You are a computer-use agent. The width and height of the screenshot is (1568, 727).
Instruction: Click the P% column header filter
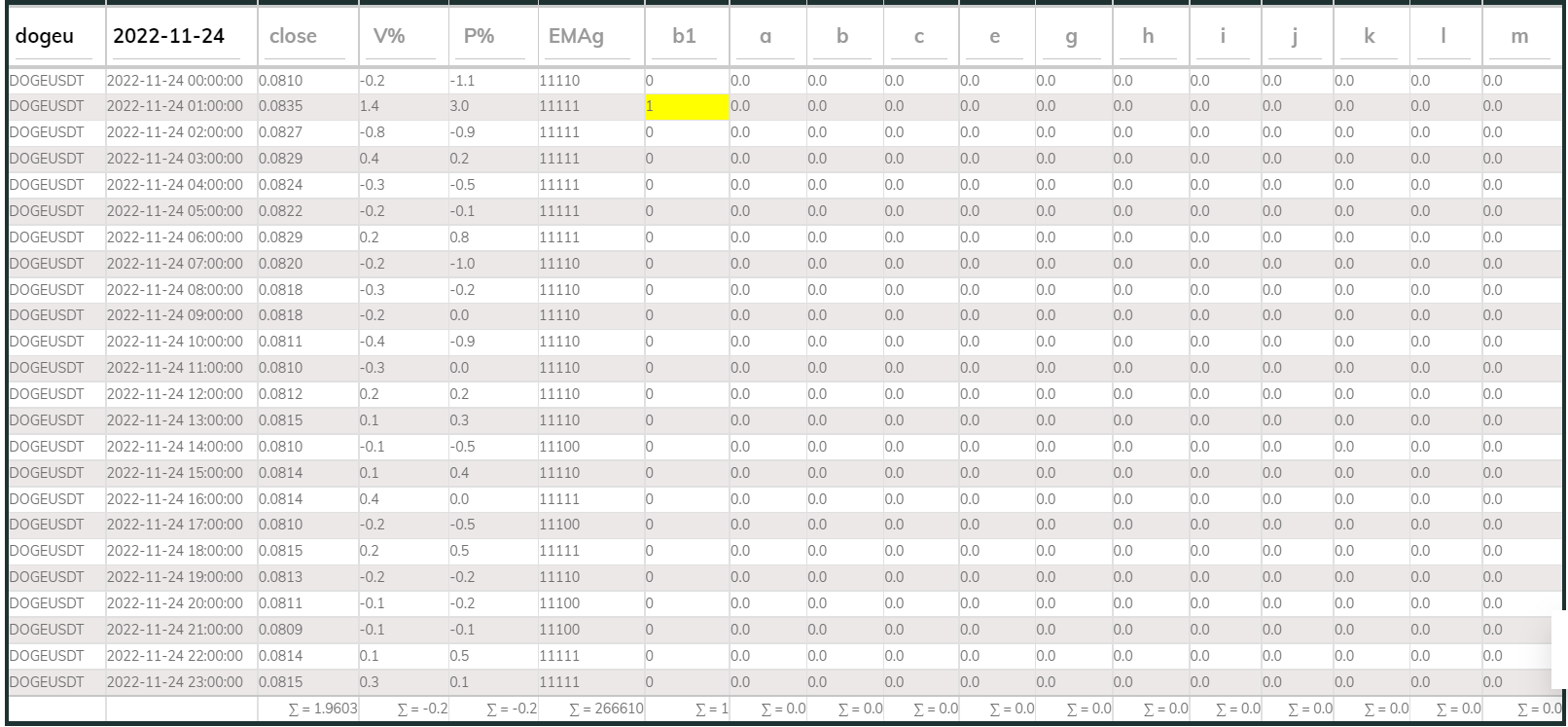click(x=492, y=37)
